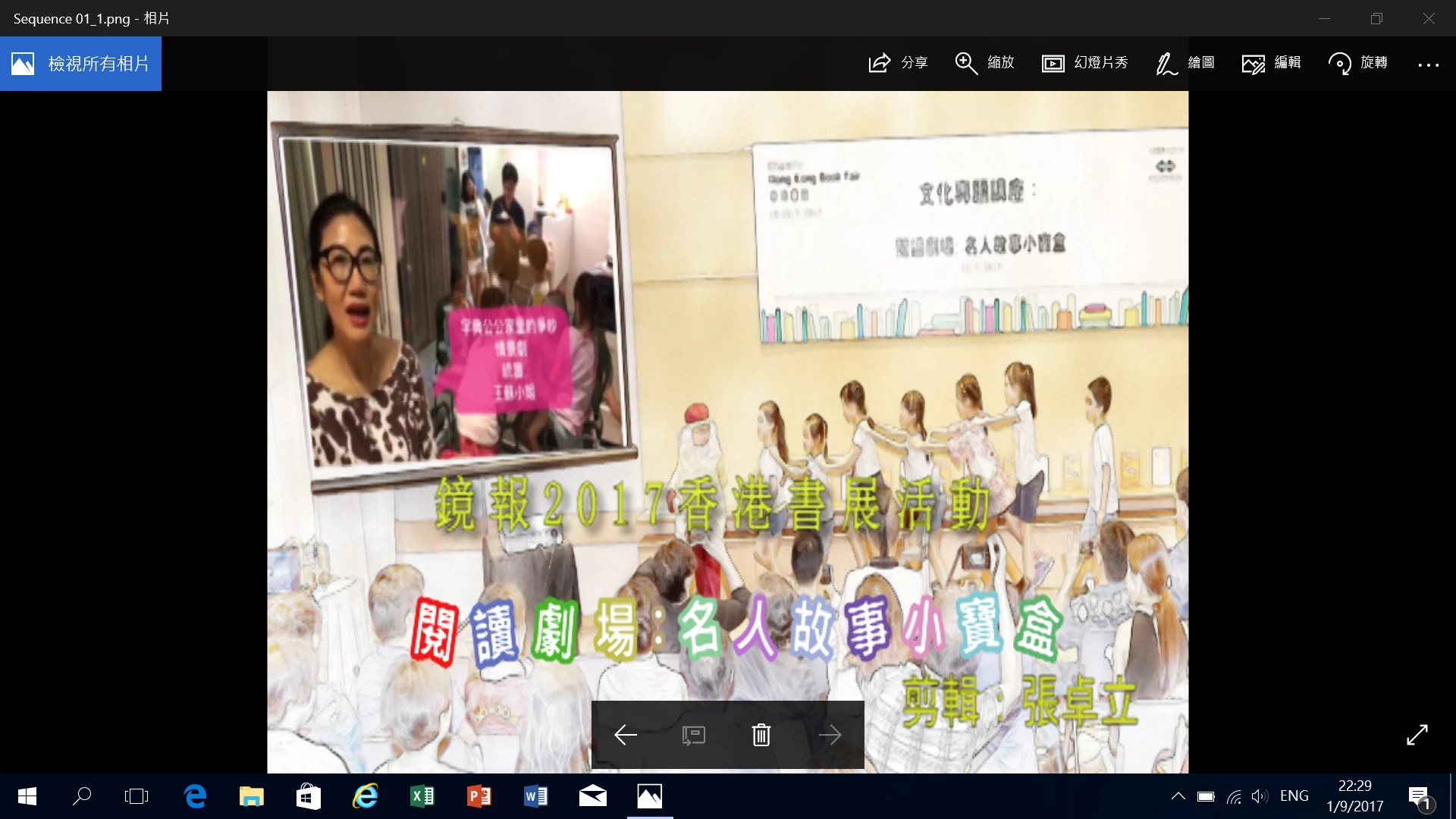This screenshot has height=819, width=1456.
Task: Select the Draw (繪圖) pen tool
Action: coord(1166,63)
